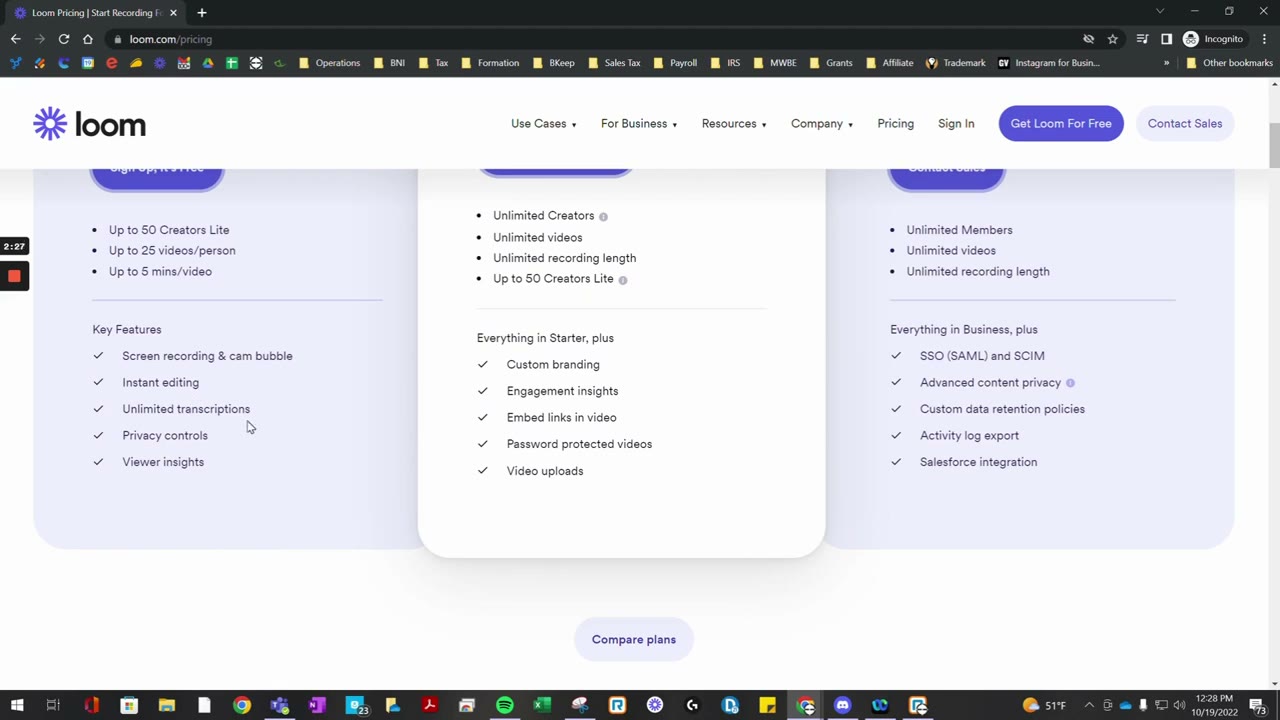Launch Discord from the taskbar
The height and width of the screenshot is (720, 1280).
pos(842,706)
